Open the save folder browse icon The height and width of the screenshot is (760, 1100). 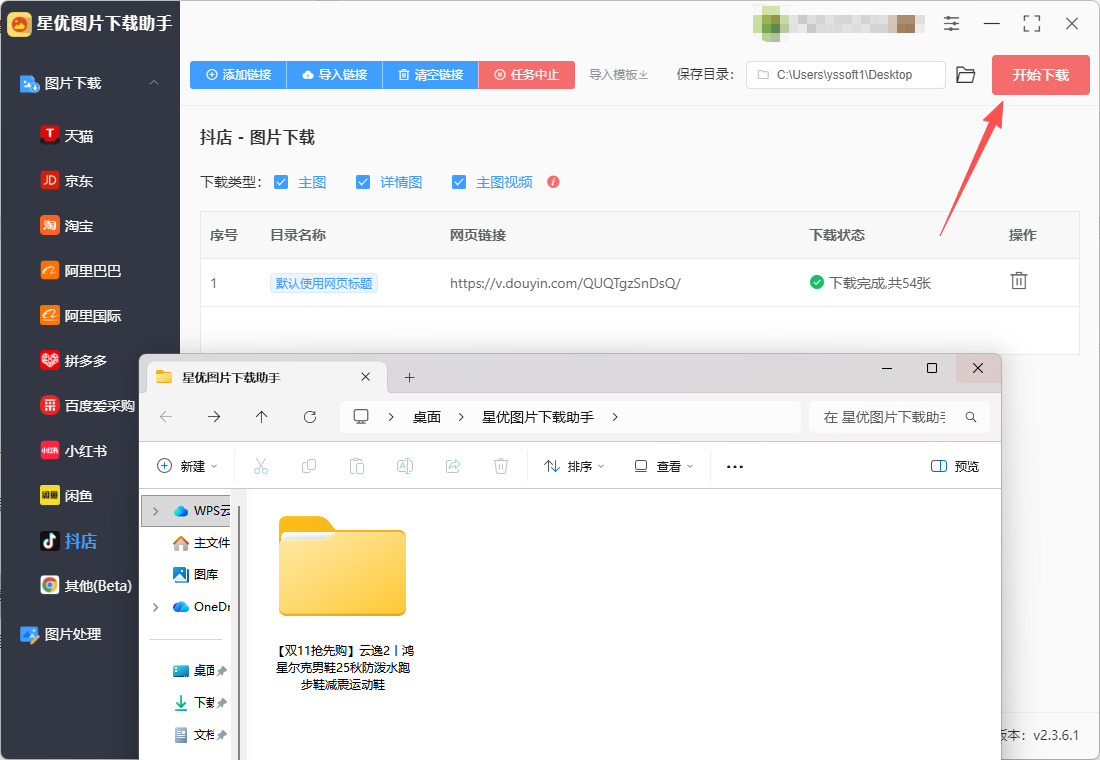point(966,74)
